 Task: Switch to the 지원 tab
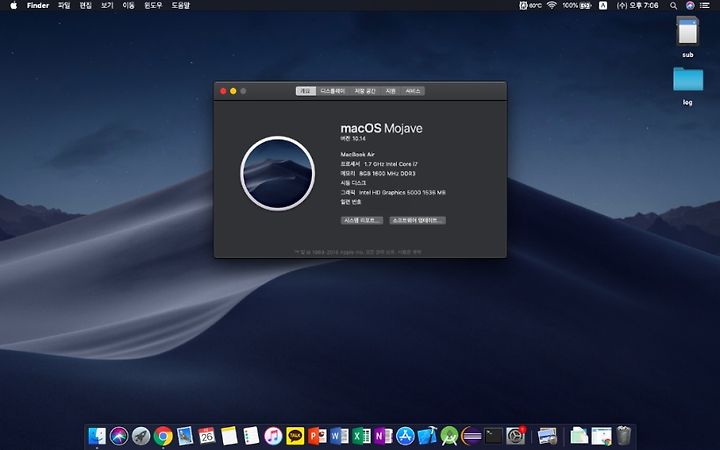tap(391, 91)
